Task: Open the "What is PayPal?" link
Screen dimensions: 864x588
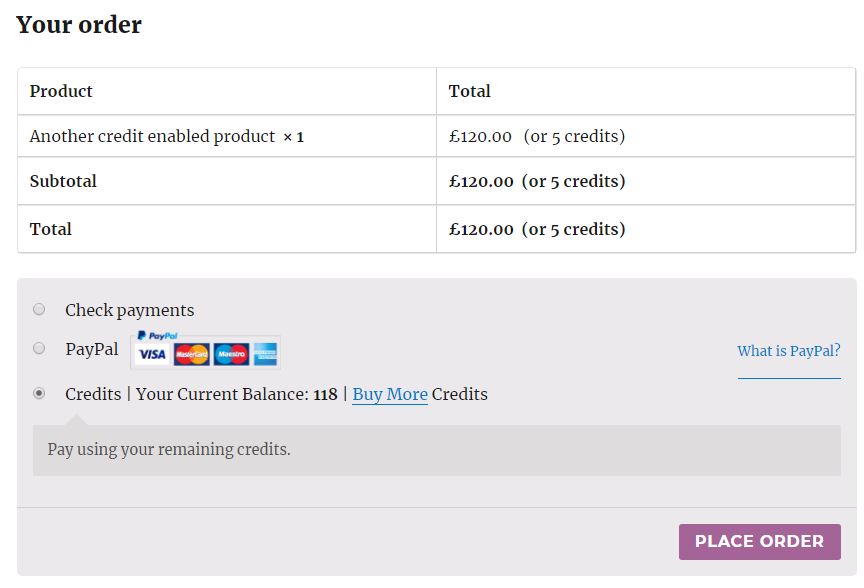Action: (788, 351)
